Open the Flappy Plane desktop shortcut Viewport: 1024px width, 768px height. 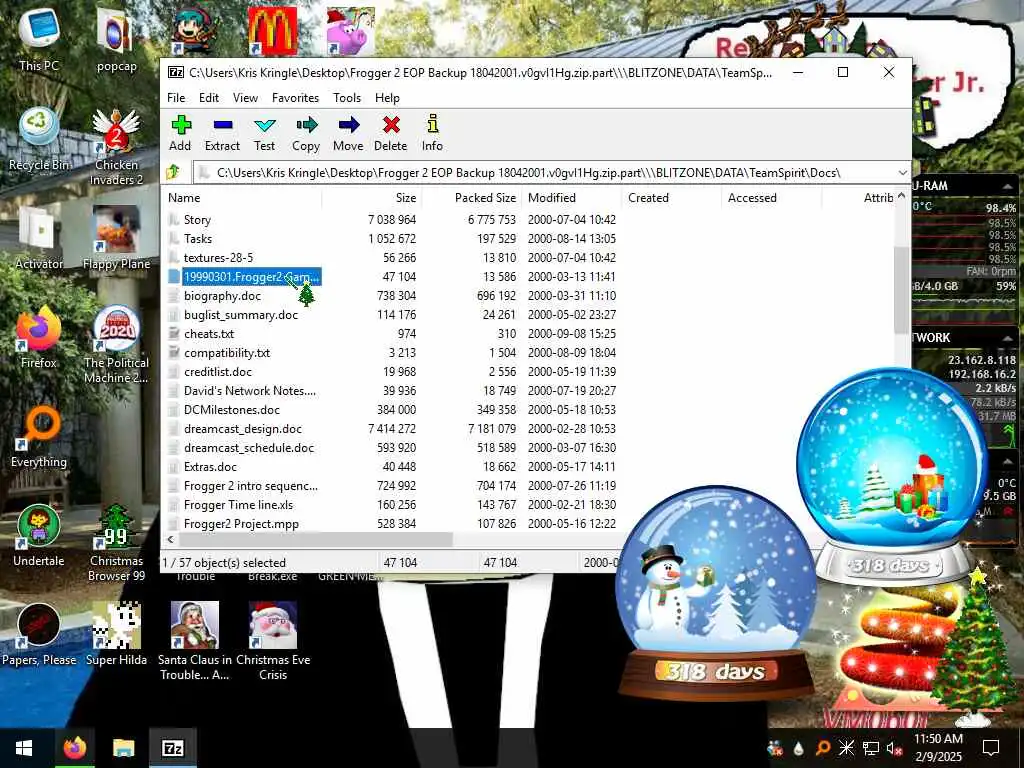pyautogui.click(x=116, y=239)
